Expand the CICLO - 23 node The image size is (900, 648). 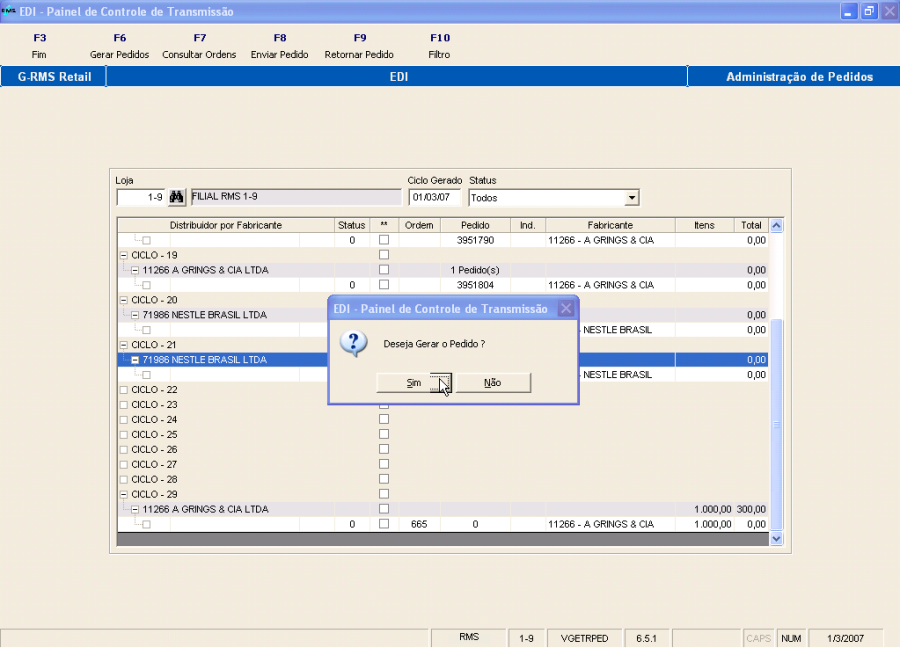pos(123,405)
